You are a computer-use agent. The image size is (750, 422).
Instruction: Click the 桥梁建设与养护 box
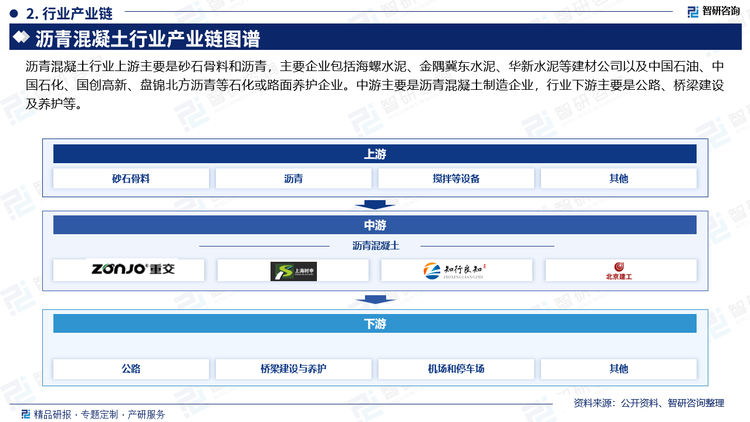293,368
